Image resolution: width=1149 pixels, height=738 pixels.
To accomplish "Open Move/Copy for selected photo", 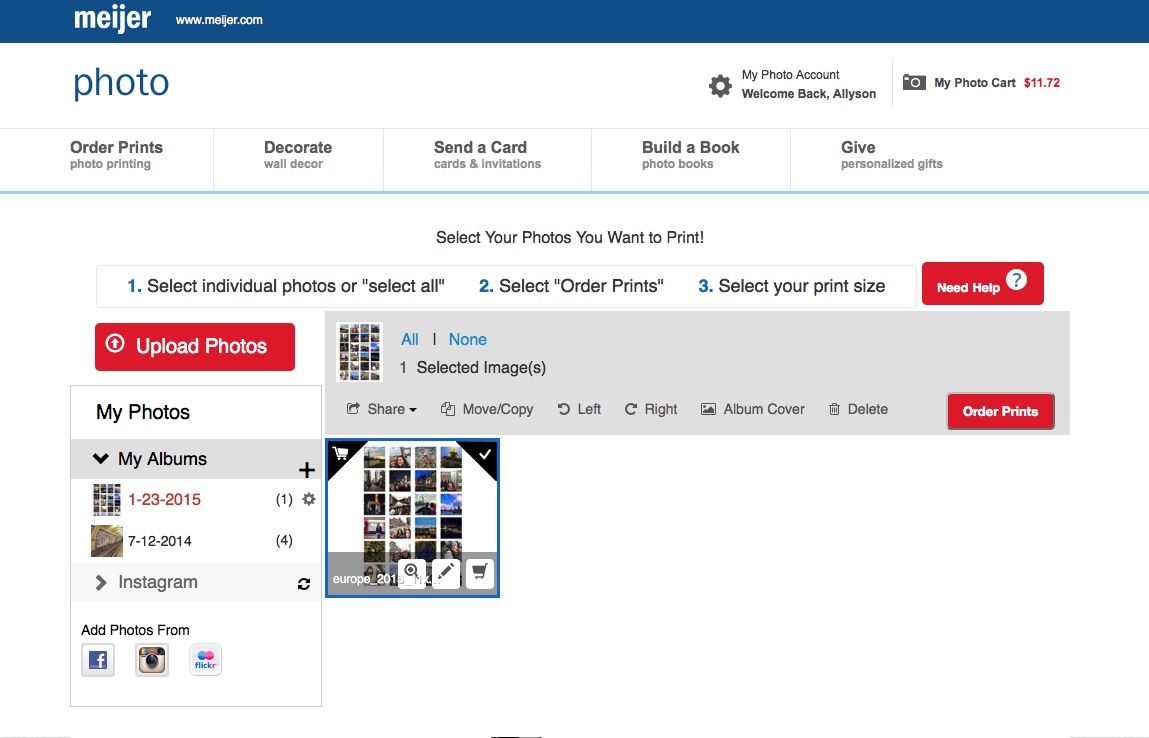I will (487, 409).
